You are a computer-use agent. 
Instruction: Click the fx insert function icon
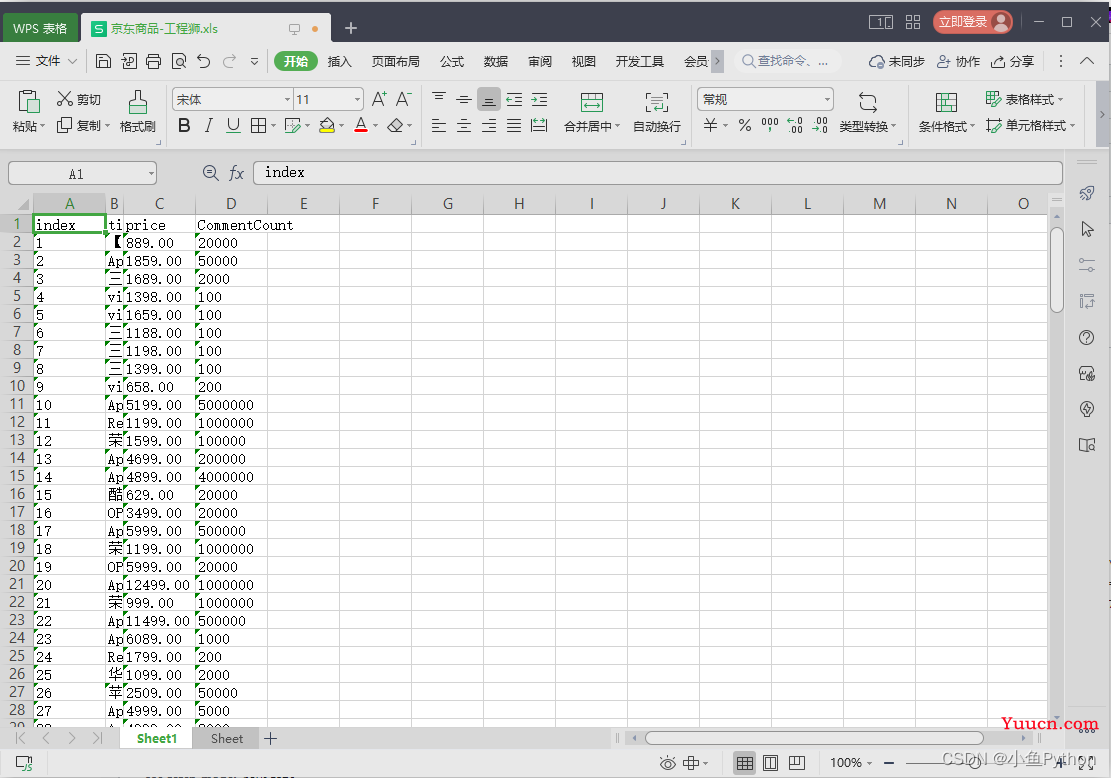pos(236,174)
